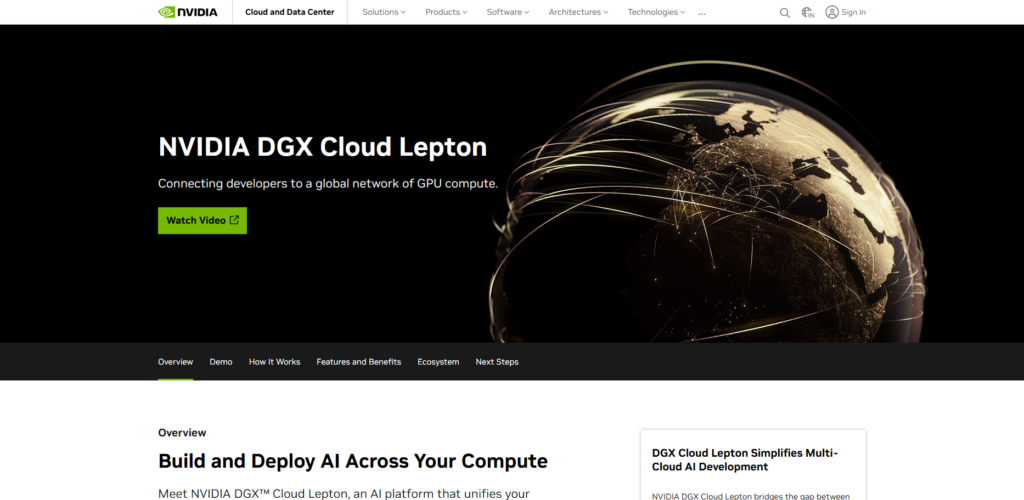
Task: Click the NVIDIA DGX Cloud Lepton heading
Action: [x=323, y=147]
